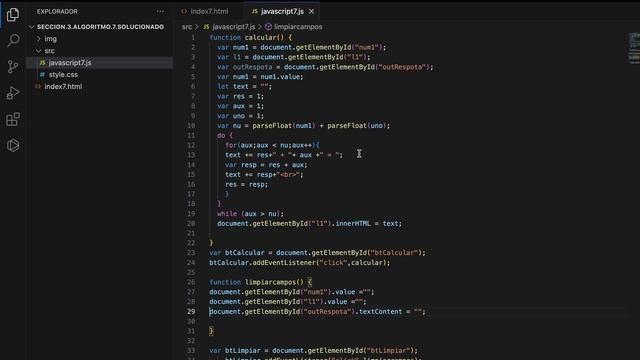Open the Explorer view in activity bar
This screenshot has height=360, width=640.
click(x=13, y=15)
